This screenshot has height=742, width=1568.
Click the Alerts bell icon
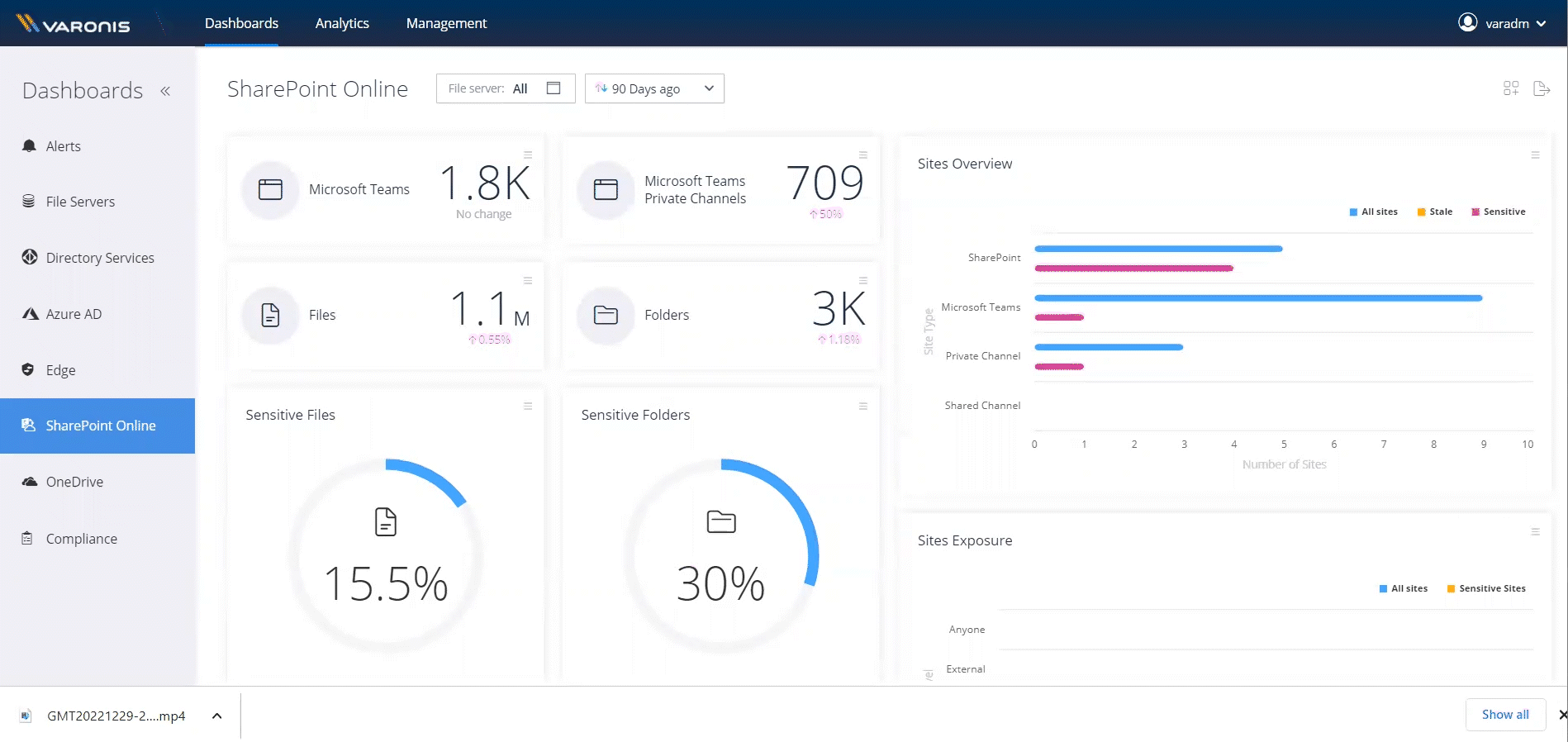pos(29,146)
